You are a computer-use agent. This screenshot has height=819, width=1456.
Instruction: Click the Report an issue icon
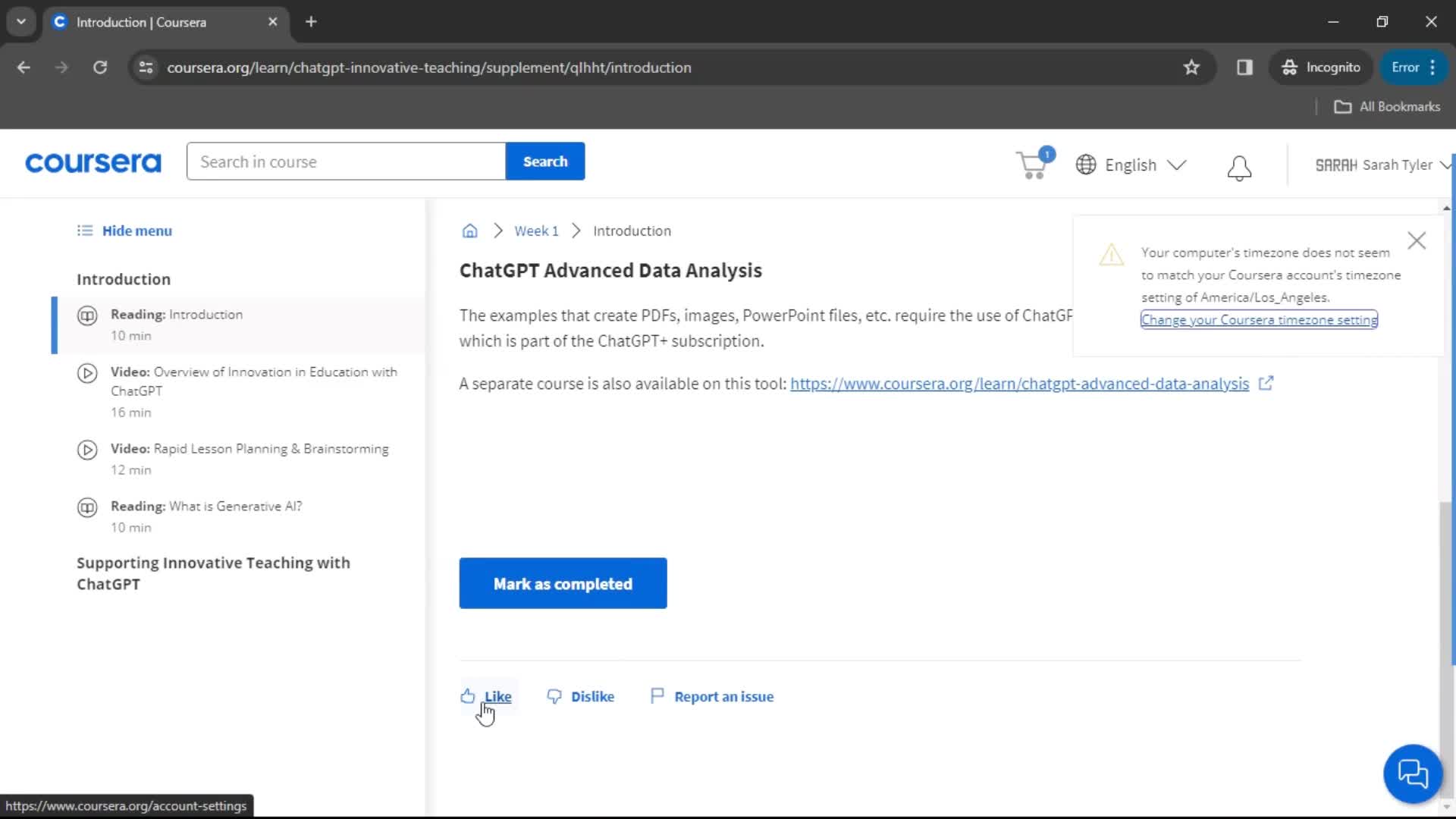click(658, 696)
